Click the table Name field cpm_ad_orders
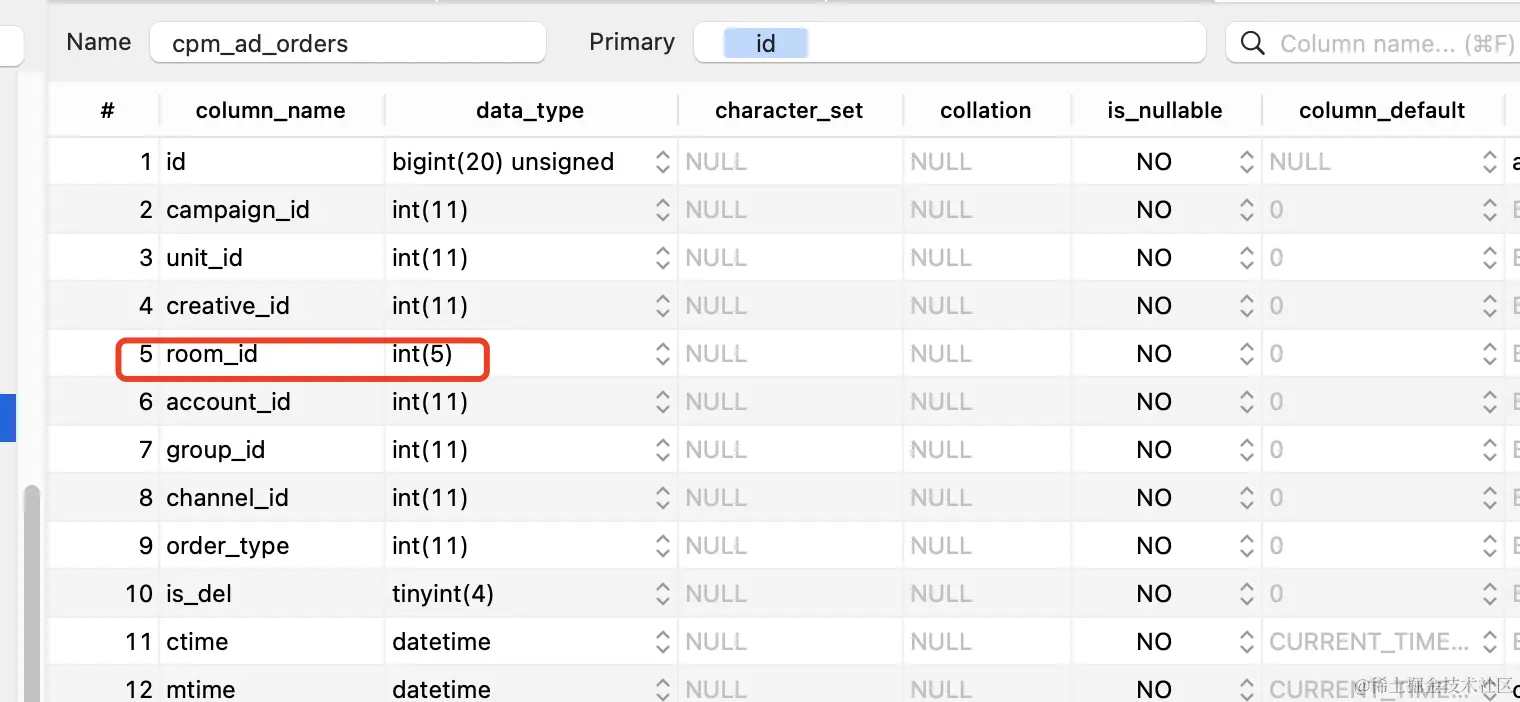1520x702 pixels. coord(348,43)
